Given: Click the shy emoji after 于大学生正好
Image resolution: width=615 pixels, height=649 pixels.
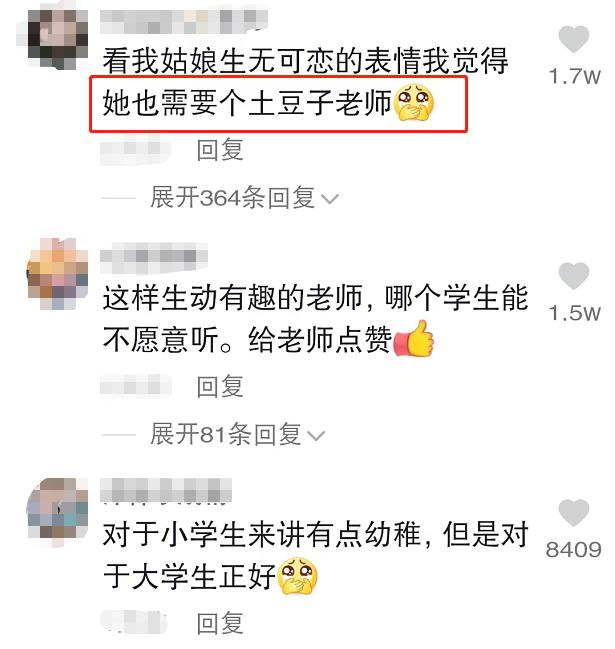Looking at the screenshot, I should [x=298, y=576].
